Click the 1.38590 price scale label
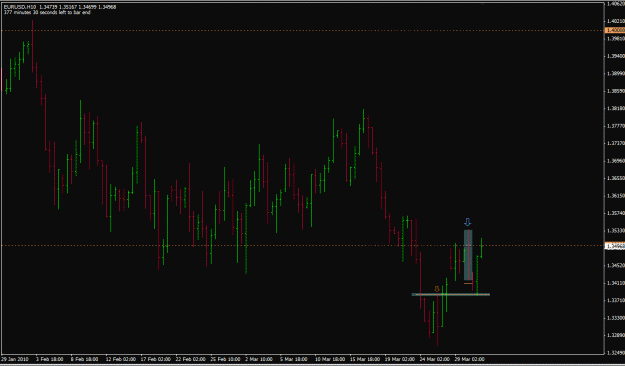Image resolution: width=625 pixels, height=366 pixels. pos(615,91)
